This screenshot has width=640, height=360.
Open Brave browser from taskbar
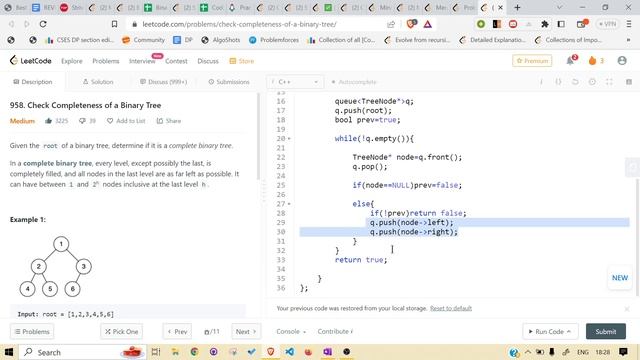point(271,352)
